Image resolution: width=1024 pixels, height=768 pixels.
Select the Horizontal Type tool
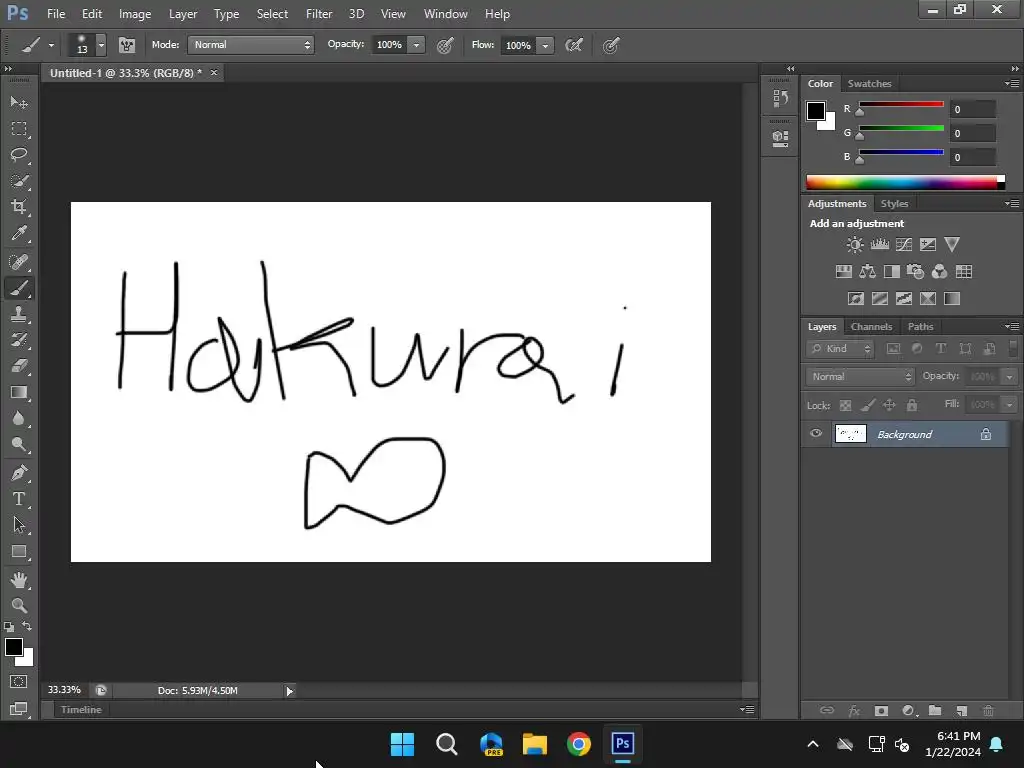tap(19, 499)
